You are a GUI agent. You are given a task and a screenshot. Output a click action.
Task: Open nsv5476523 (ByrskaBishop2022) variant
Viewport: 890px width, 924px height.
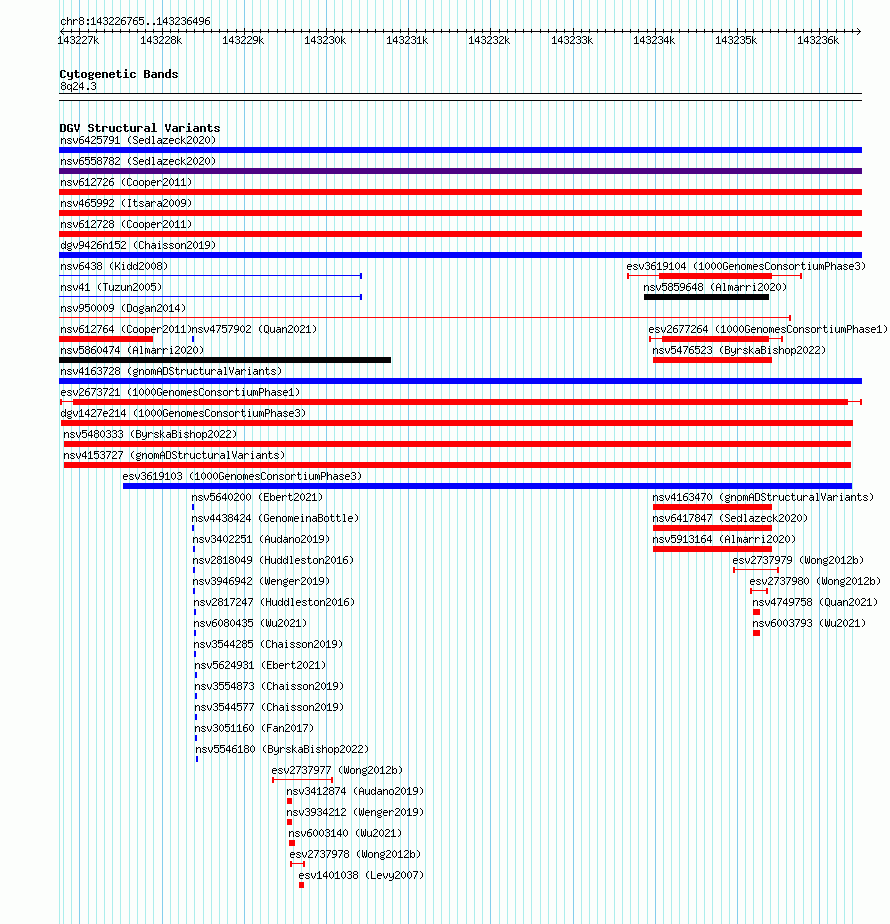(739, 351)
